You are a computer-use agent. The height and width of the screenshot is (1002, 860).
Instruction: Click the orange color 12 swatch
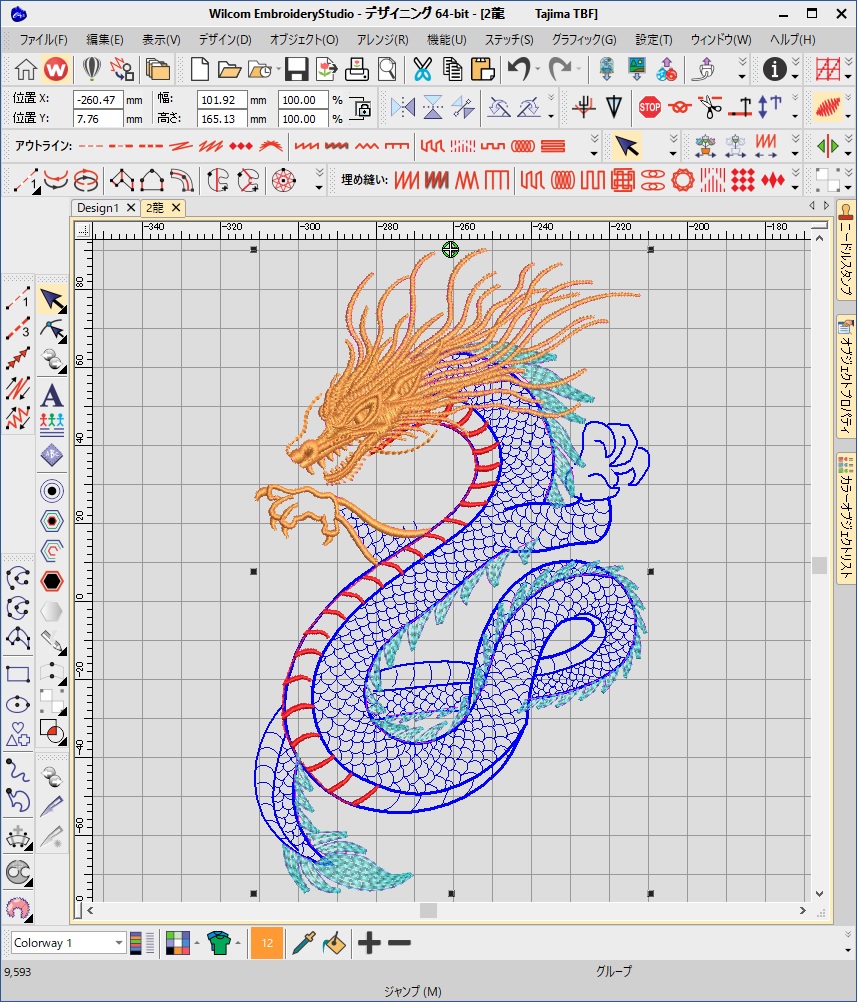pyautogui.click(x=266, y=943)
